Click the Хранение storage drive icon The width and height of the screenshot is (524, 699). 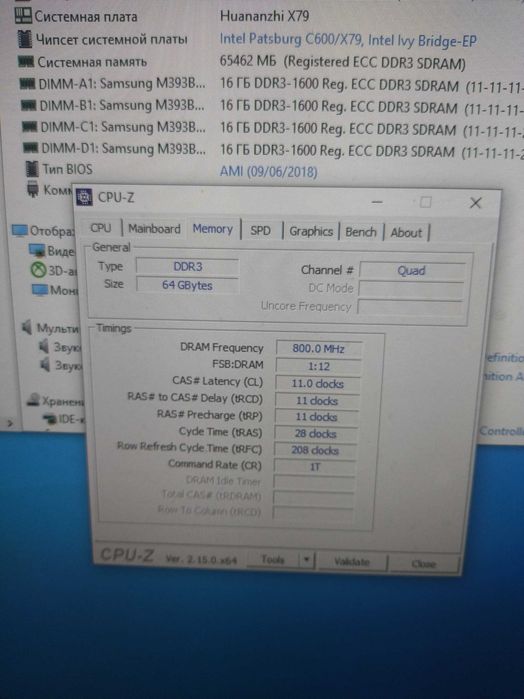click(x=33, y=400)
